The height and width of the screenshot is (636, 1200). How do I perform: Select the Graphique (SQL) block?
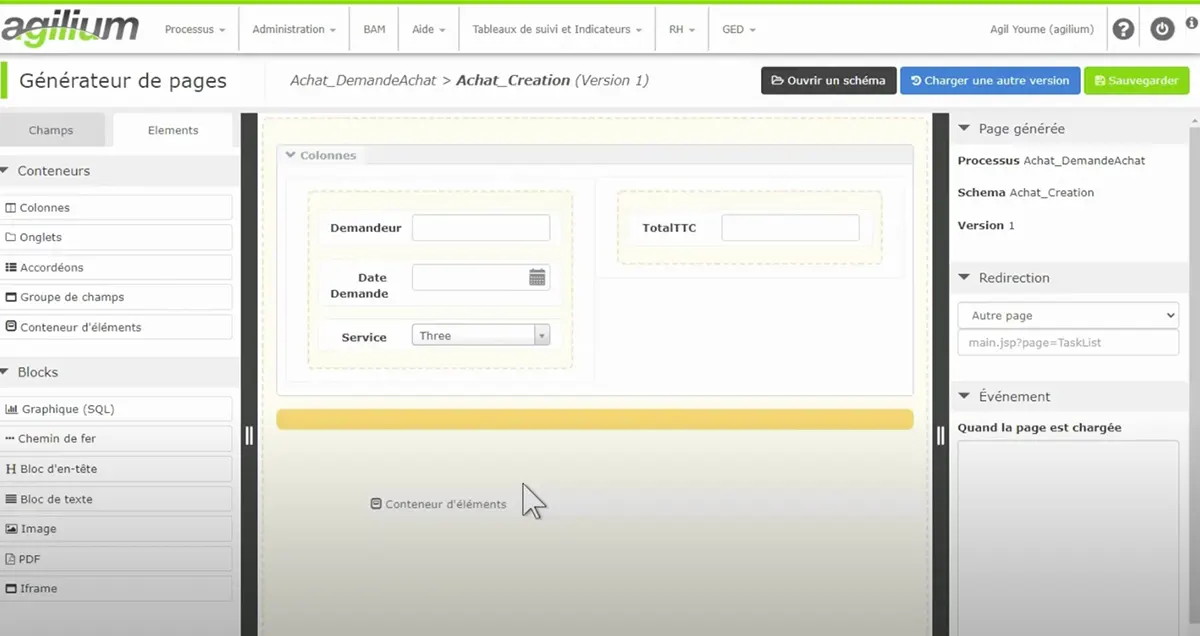coord(116,409)
